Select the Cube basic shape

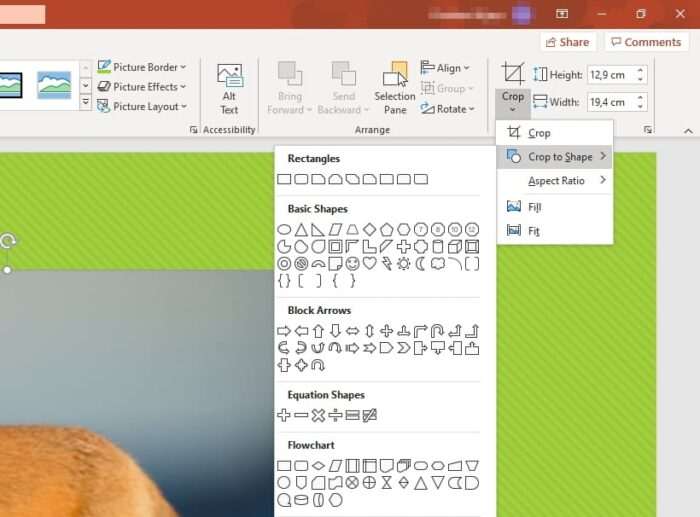click(x=455, y=246)
